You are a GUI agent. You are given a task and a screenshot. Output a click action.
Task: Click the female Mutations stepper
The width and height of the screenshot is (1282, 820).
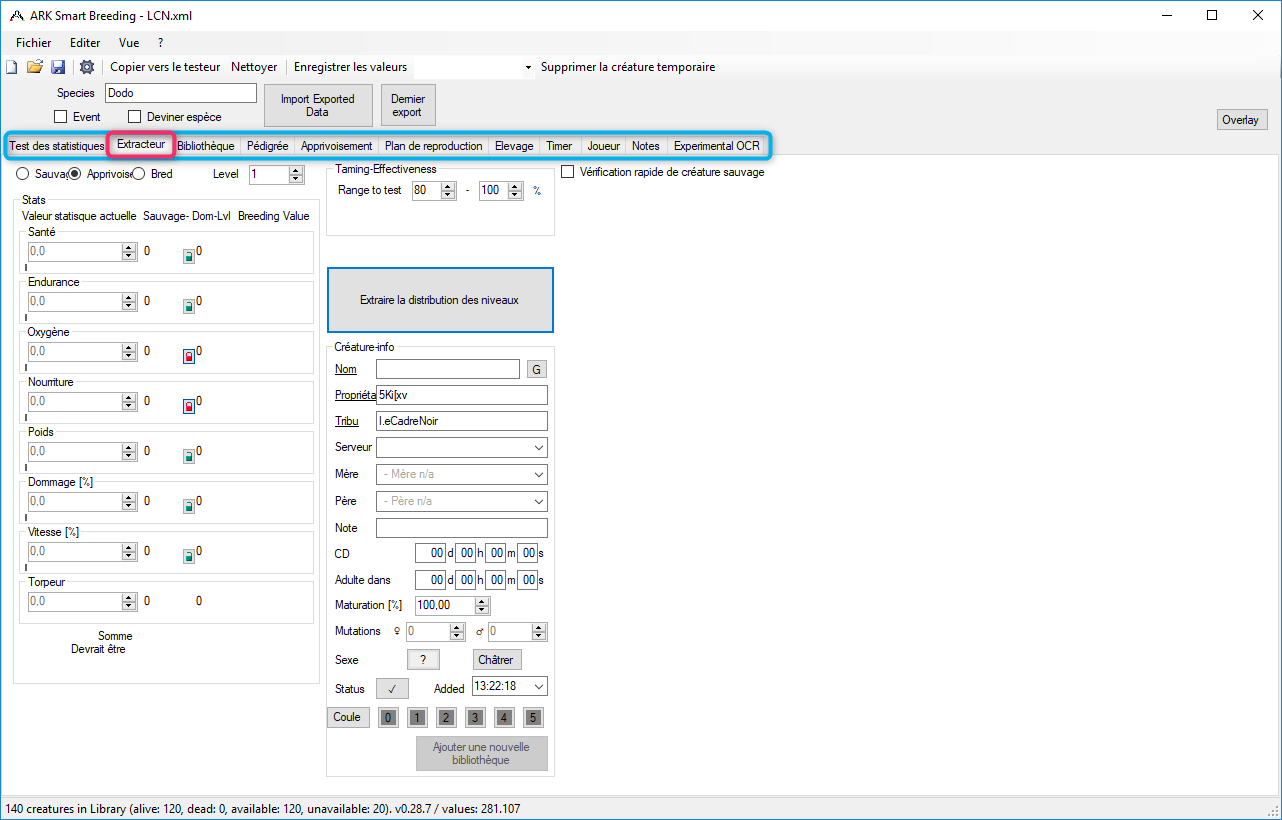tap(458, 632)
